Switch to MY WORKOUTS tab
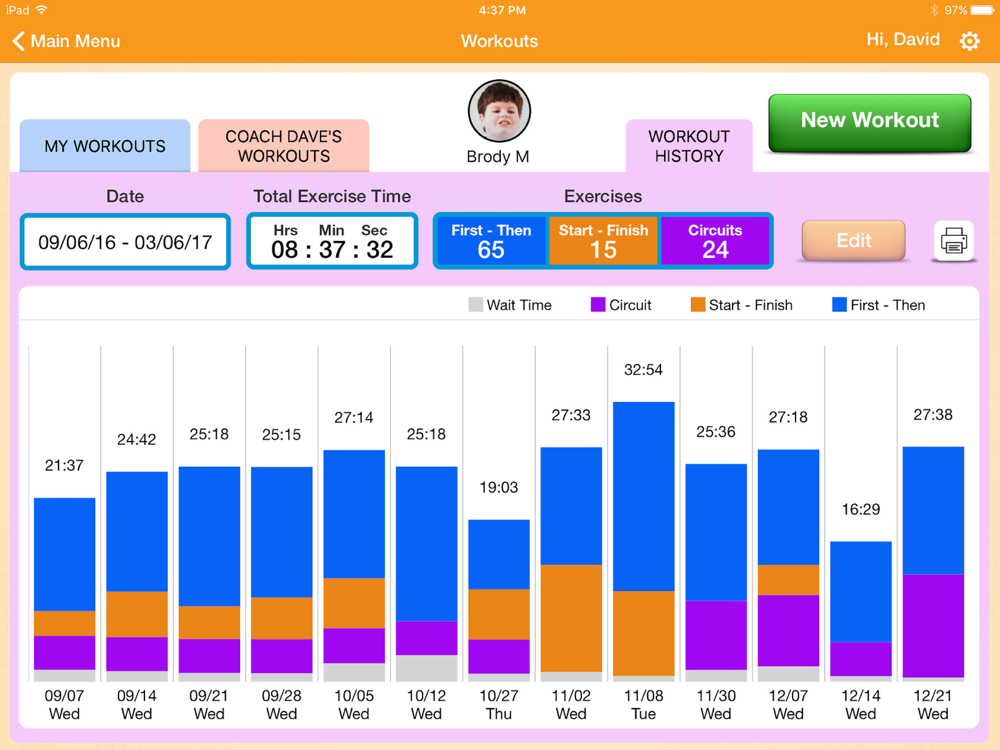1000x750 pixels. click(x=105, y=145)
